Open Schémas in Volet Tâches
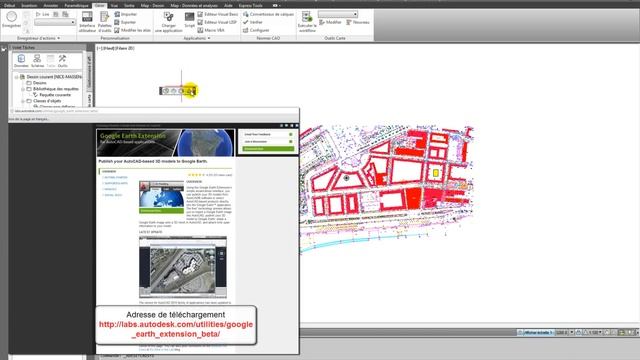Screen dimensions: 640x360 tap(37, 61)
